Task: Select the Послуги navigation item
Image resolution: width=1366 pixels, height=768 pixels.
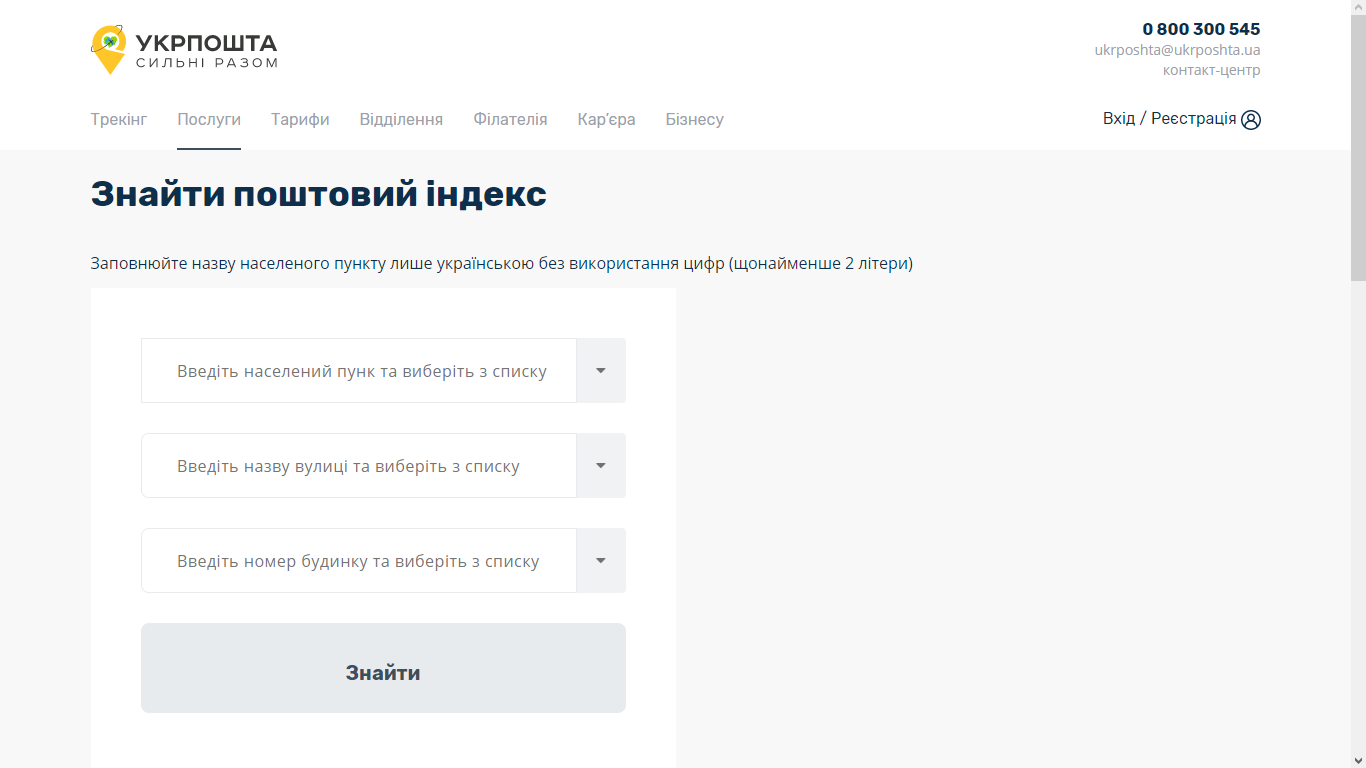Action: tap(209, 119)
